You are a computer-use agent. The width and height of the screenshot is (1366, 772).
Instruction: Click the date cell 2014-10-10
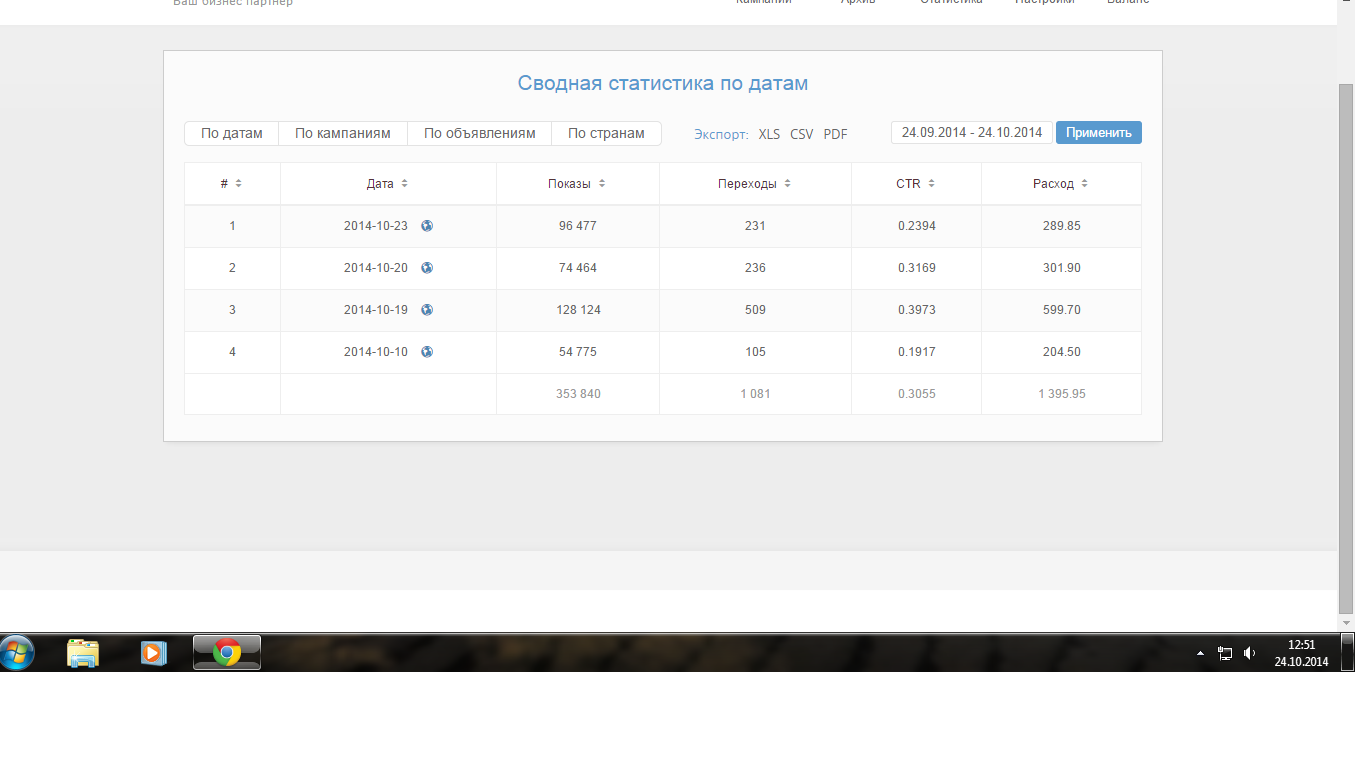coord(376,352)
